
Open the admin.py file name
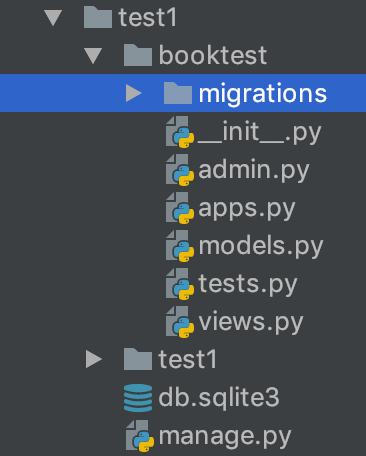[254, 171]
